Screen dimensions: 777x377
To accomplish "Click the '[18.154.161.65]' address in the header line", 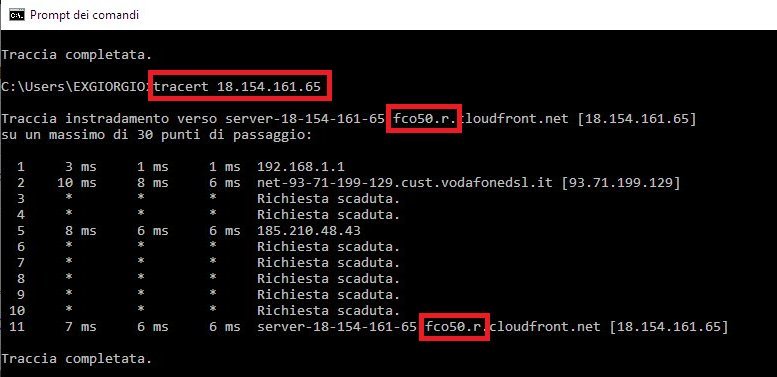I will pyautogui.click(x=637, y=119).
